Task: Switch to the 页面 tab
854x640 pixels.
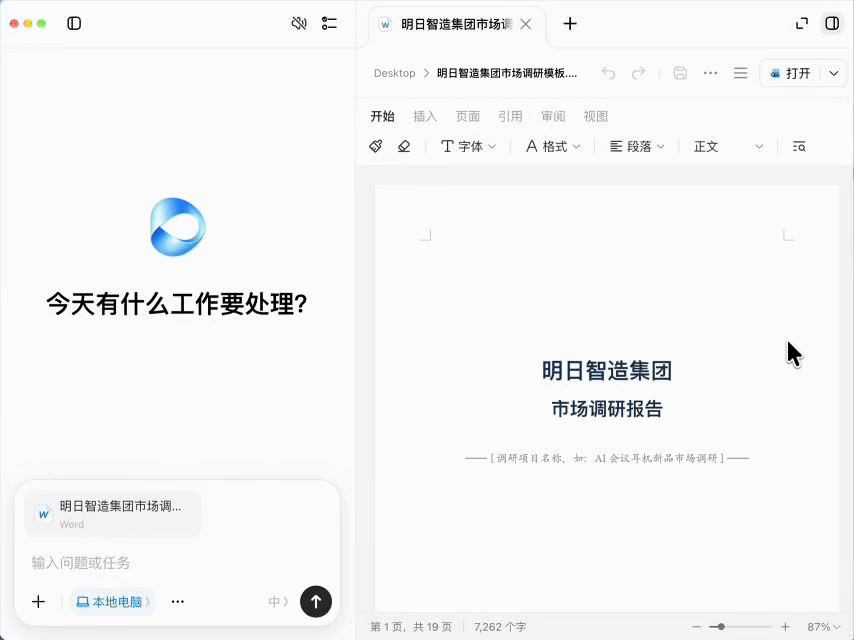Action: (x=467, y=116)
